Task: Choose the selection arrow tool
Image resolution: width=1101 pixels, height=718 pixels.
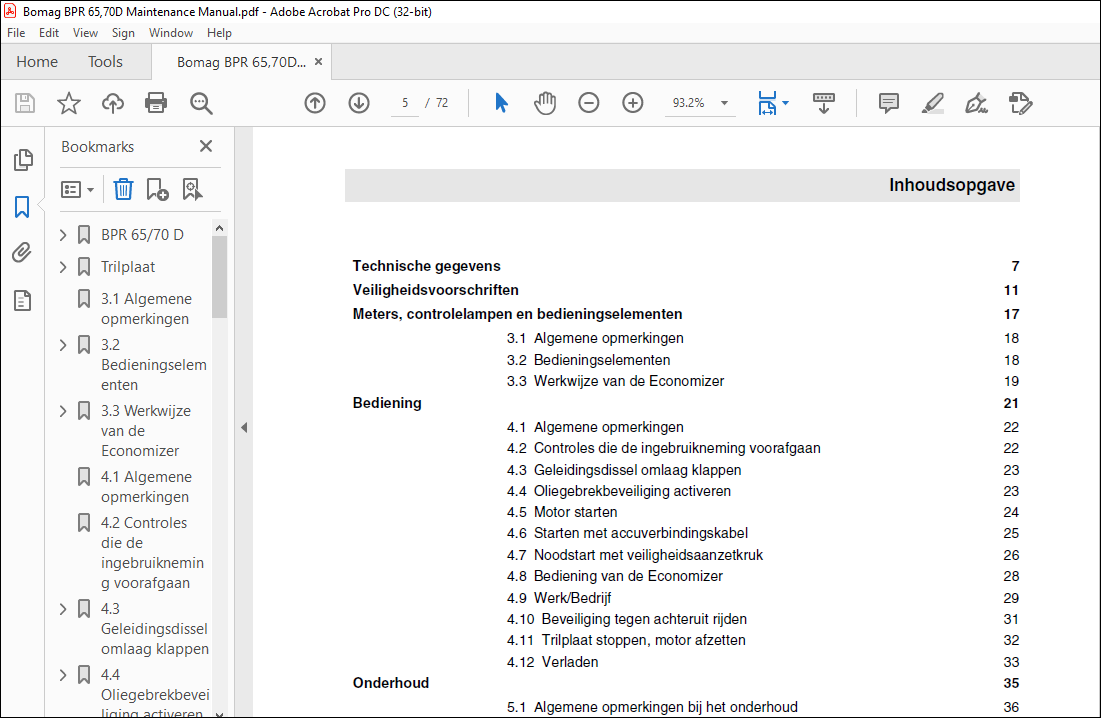Action: coord(501,103)
